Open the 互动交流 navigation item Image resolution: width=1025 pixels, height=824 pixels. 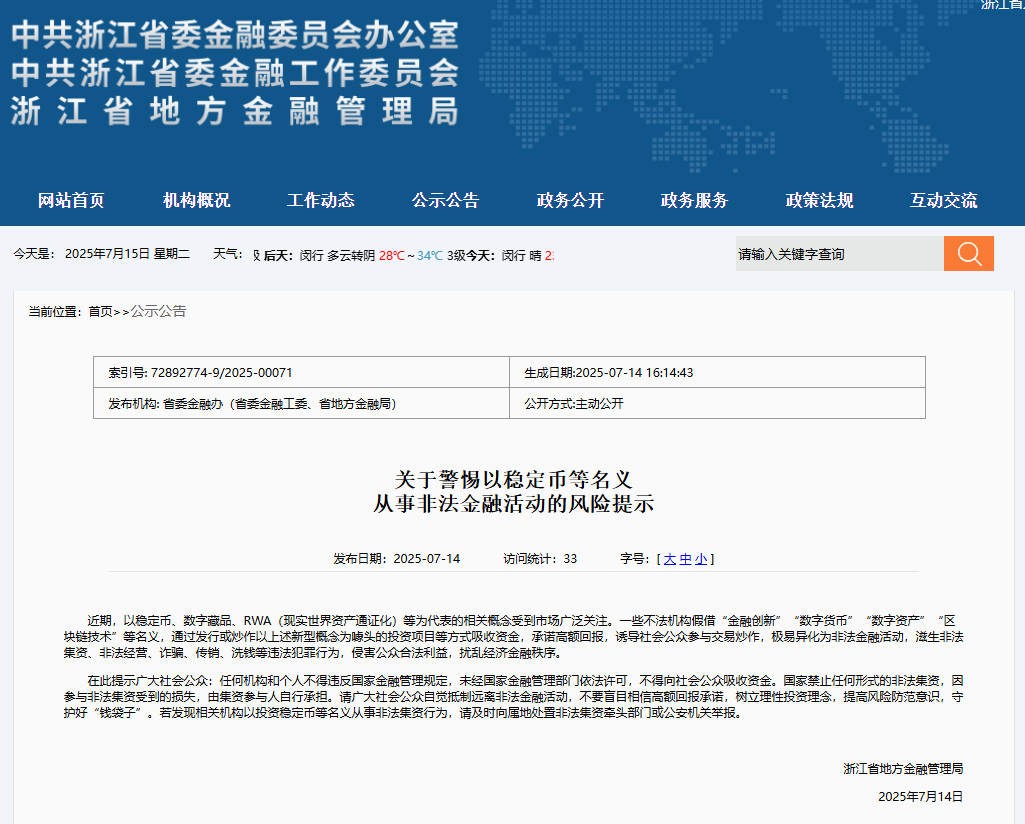[943, 200]
